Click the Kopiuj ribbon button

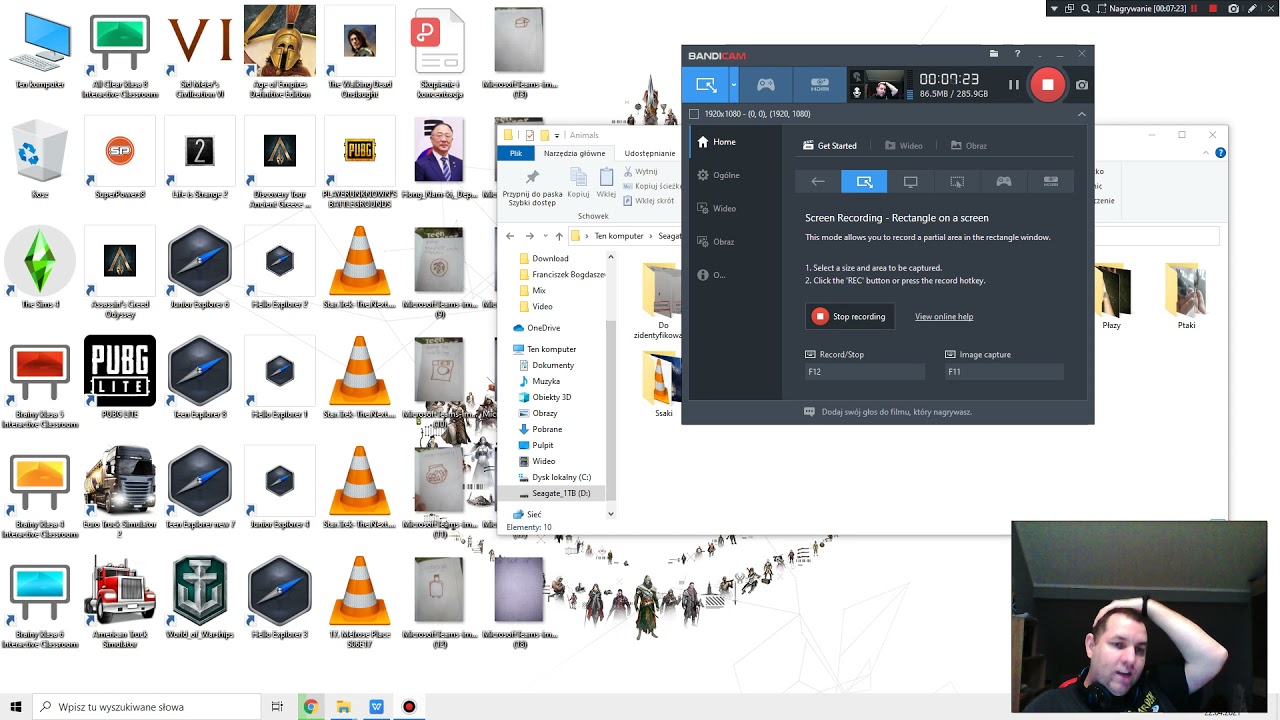pos(578,182)
